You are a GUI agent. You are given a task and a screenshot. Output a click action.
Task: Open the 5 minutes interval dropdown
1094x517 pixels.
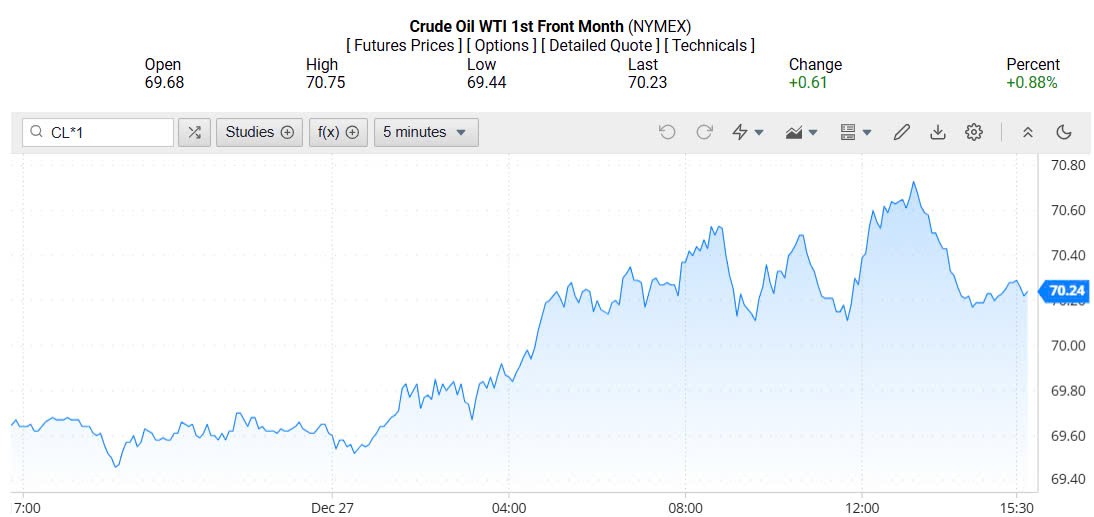(x=426, y=132)
